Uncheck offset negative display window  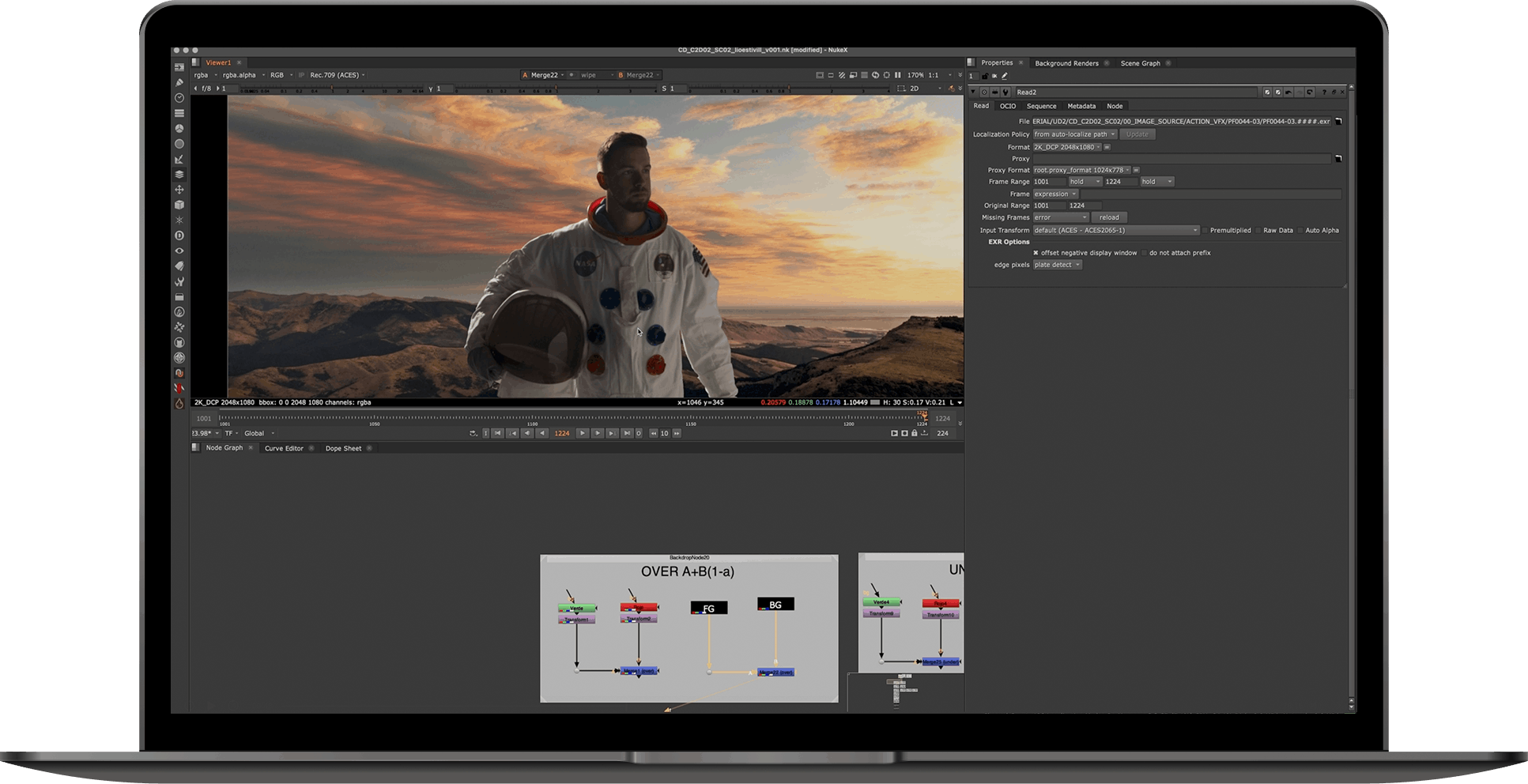tap(1036, 253)
